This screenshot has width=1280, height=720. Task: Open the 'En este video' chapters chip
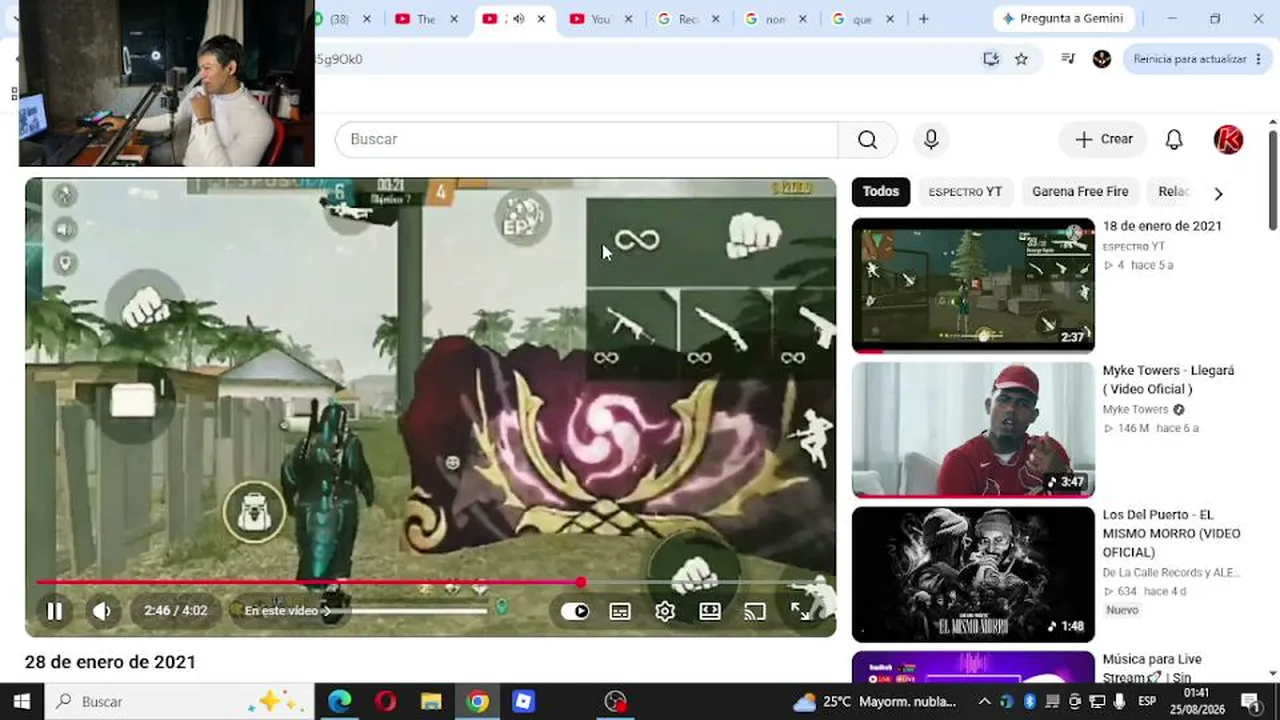(288, 611)
